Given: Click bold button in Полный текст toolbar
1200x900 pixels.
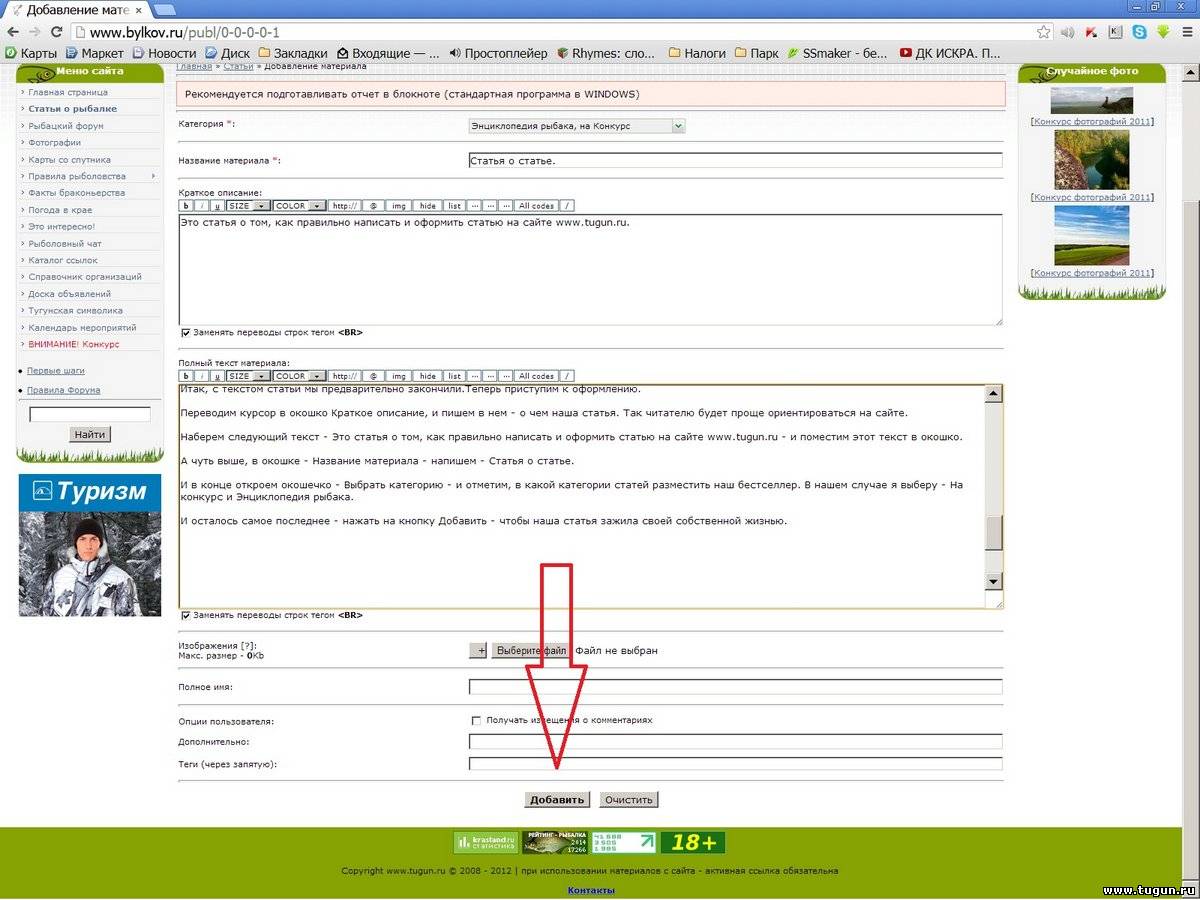Looking at the screenshot, I should [186, 376].
